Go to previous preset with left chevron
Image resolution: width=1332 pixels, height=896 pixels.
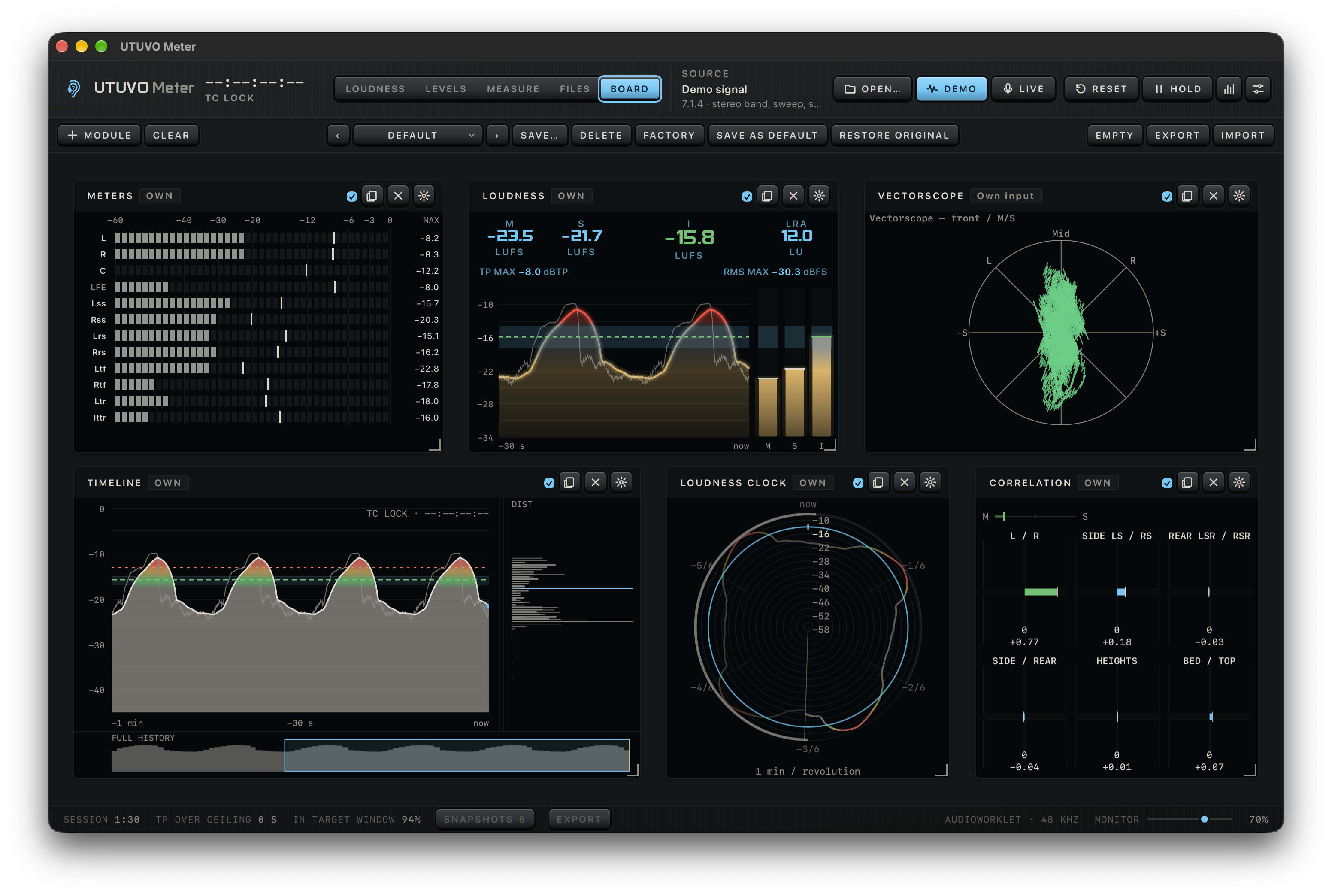[x=338, y=136]
